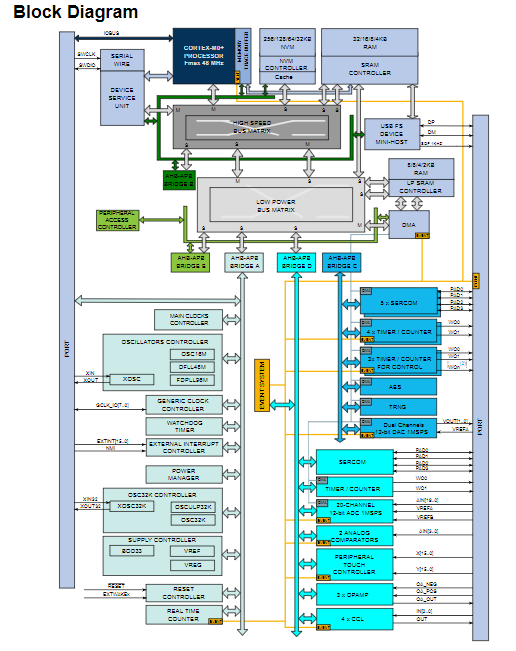Select the DMA block
This screenshot has height=651, width=516.
409,224
